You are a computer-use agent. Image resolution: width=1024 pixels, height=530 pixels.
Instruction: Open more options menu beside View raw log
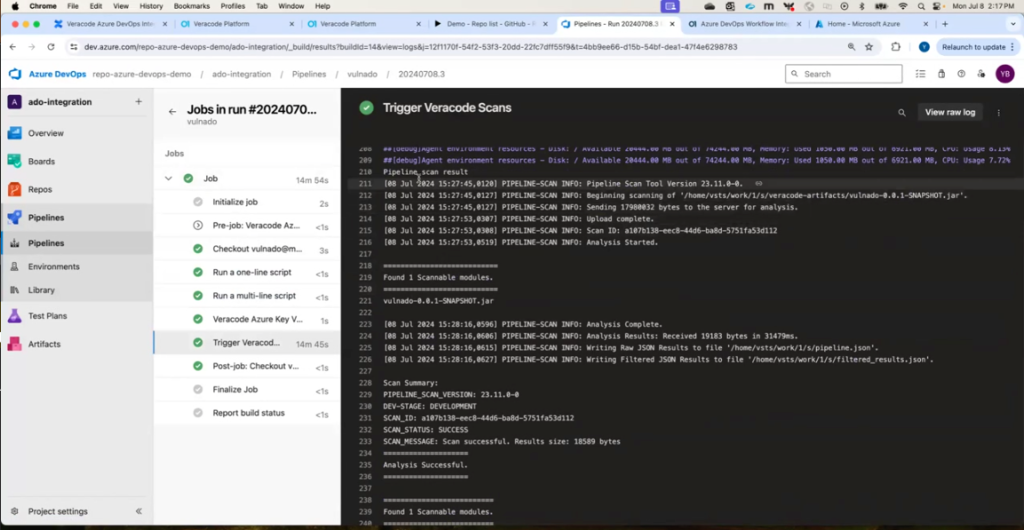point(999,112)
